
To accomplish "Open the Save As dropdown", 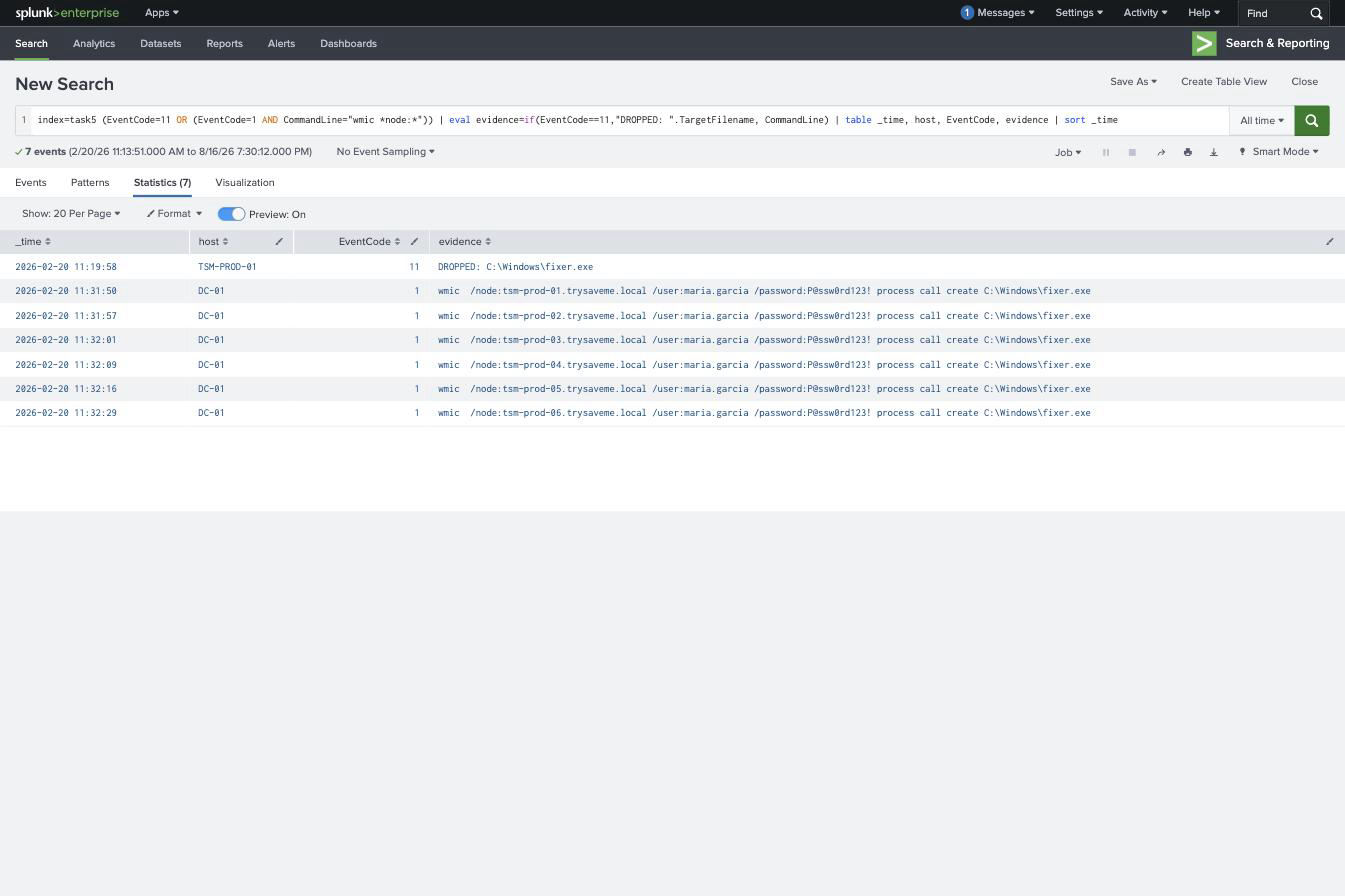I will pyautogui.click(x=1133, y=82).
